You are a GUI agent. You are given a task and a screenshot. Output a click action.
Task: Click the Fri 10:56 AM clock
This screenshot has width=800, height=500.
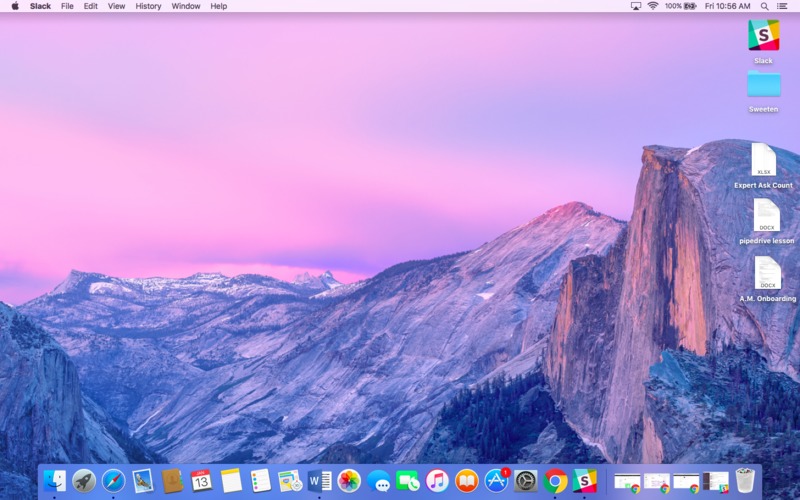[x=728, y=6]
